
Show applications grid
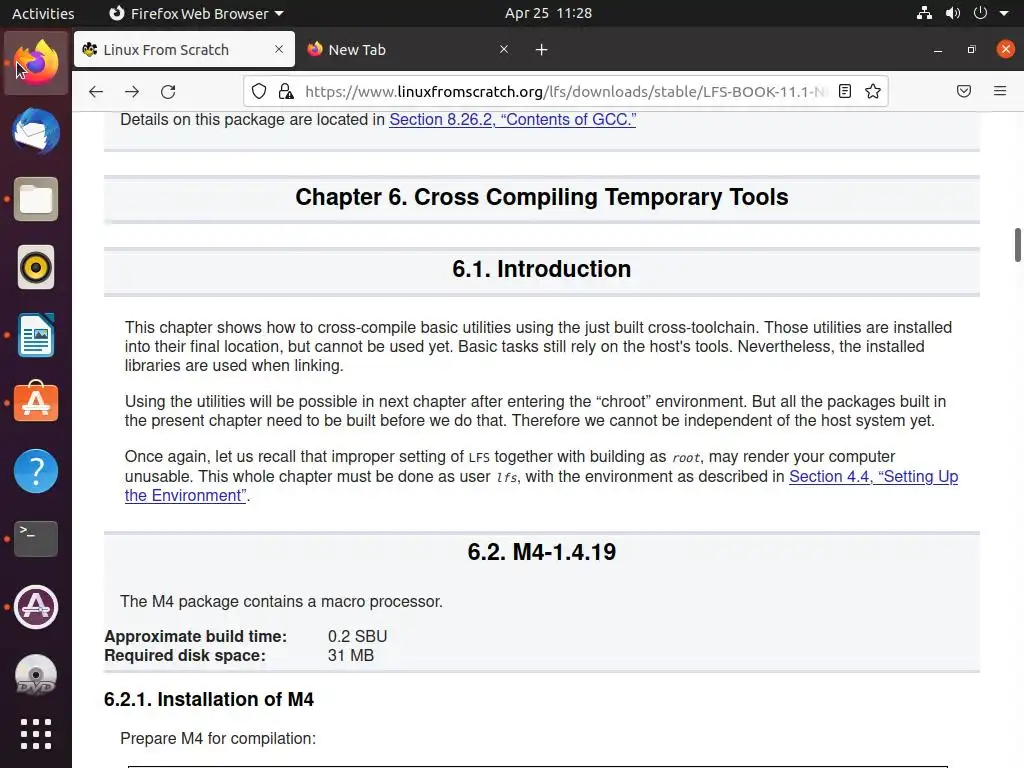pyautogui.click(x=36, y=734)
